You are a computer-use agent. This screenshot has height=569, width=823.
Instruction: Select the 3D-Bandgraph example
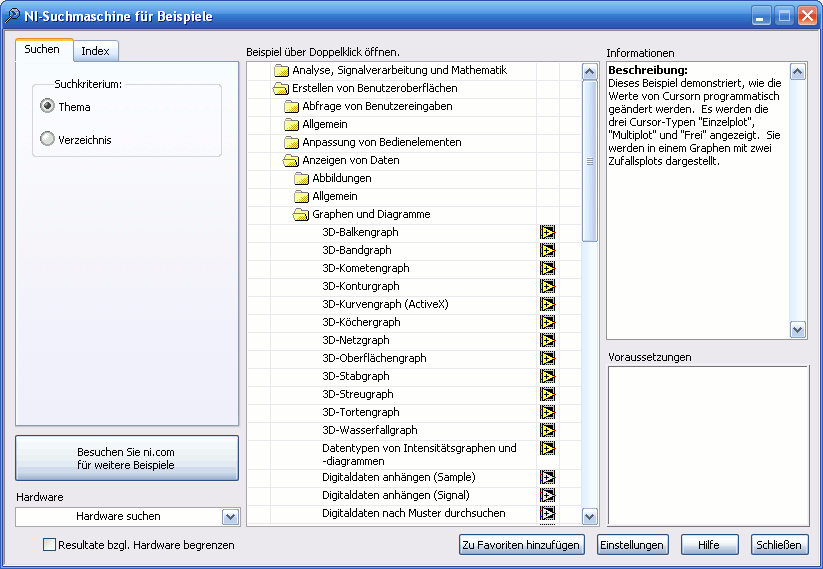357,250
